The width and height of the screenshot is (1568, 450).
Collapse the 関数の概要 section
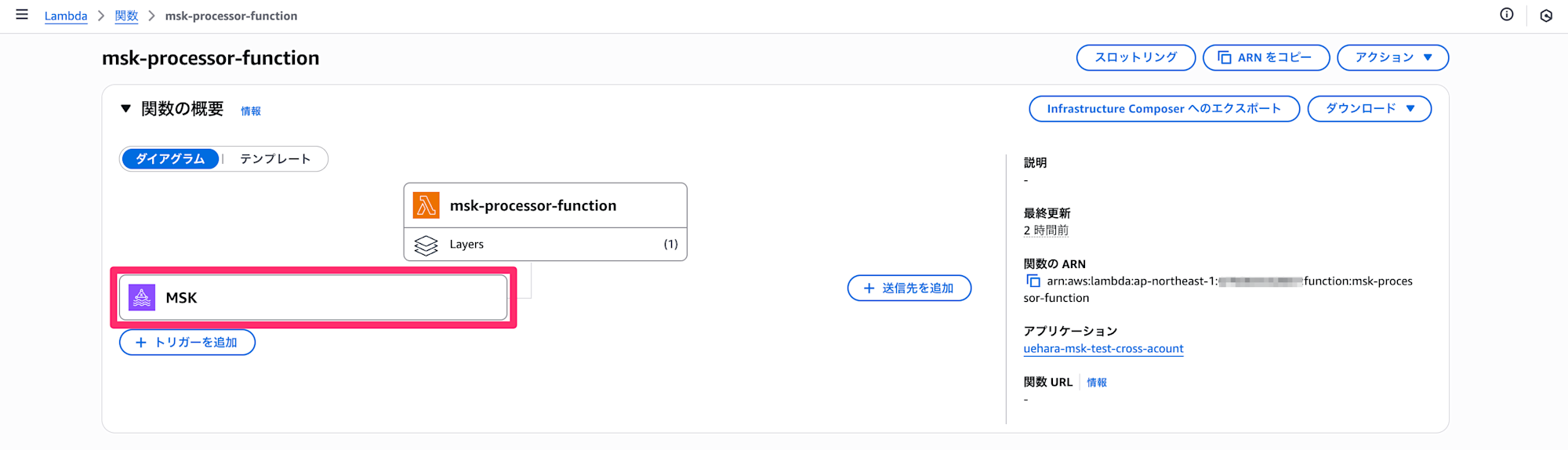[125, 109]
